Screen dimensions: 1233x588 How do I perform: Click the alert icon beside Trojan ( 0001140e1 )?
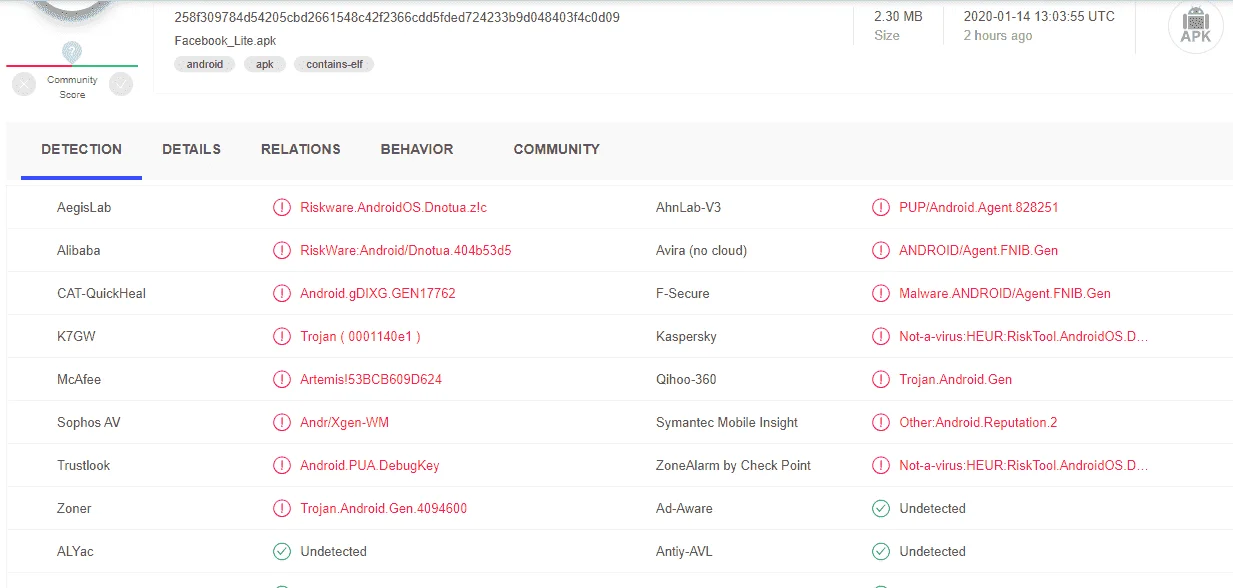point(282,336)
